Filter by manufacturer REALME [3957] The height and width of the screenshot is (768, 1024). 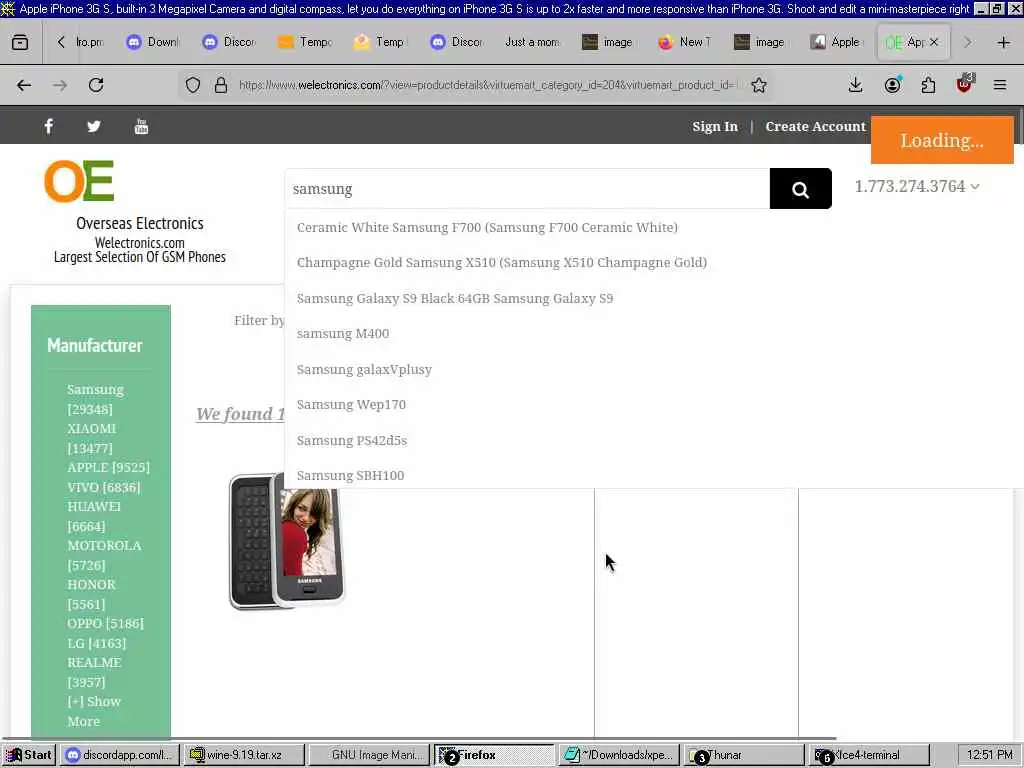[x=95, y=672]
